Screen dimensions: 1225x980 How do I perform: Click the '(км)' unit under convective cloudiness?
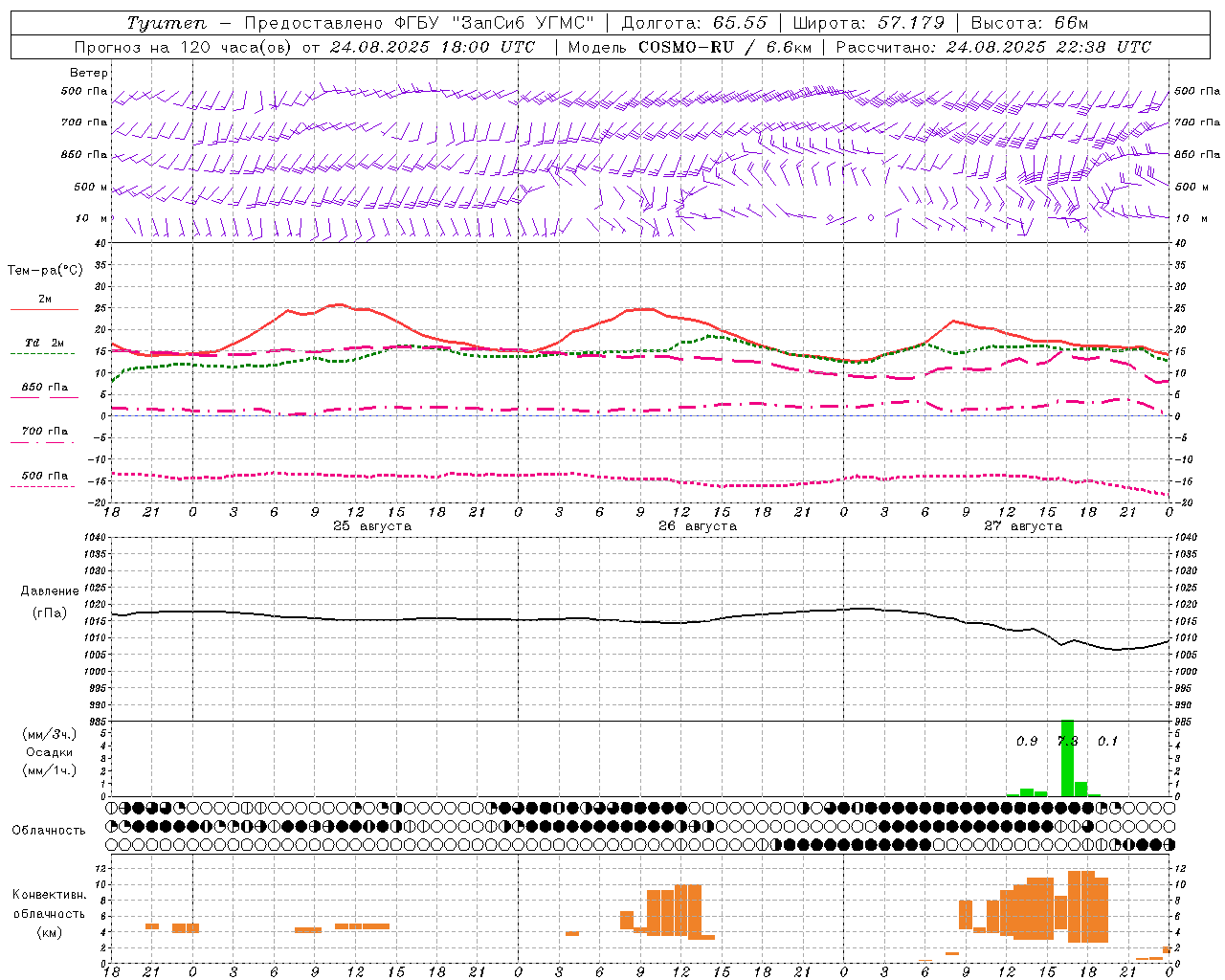(x=49, y=932)
